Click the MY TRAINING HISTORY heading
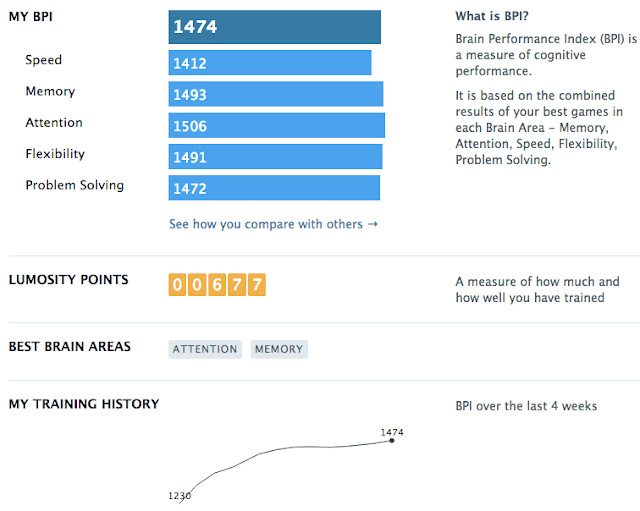 tap(84, 404)
